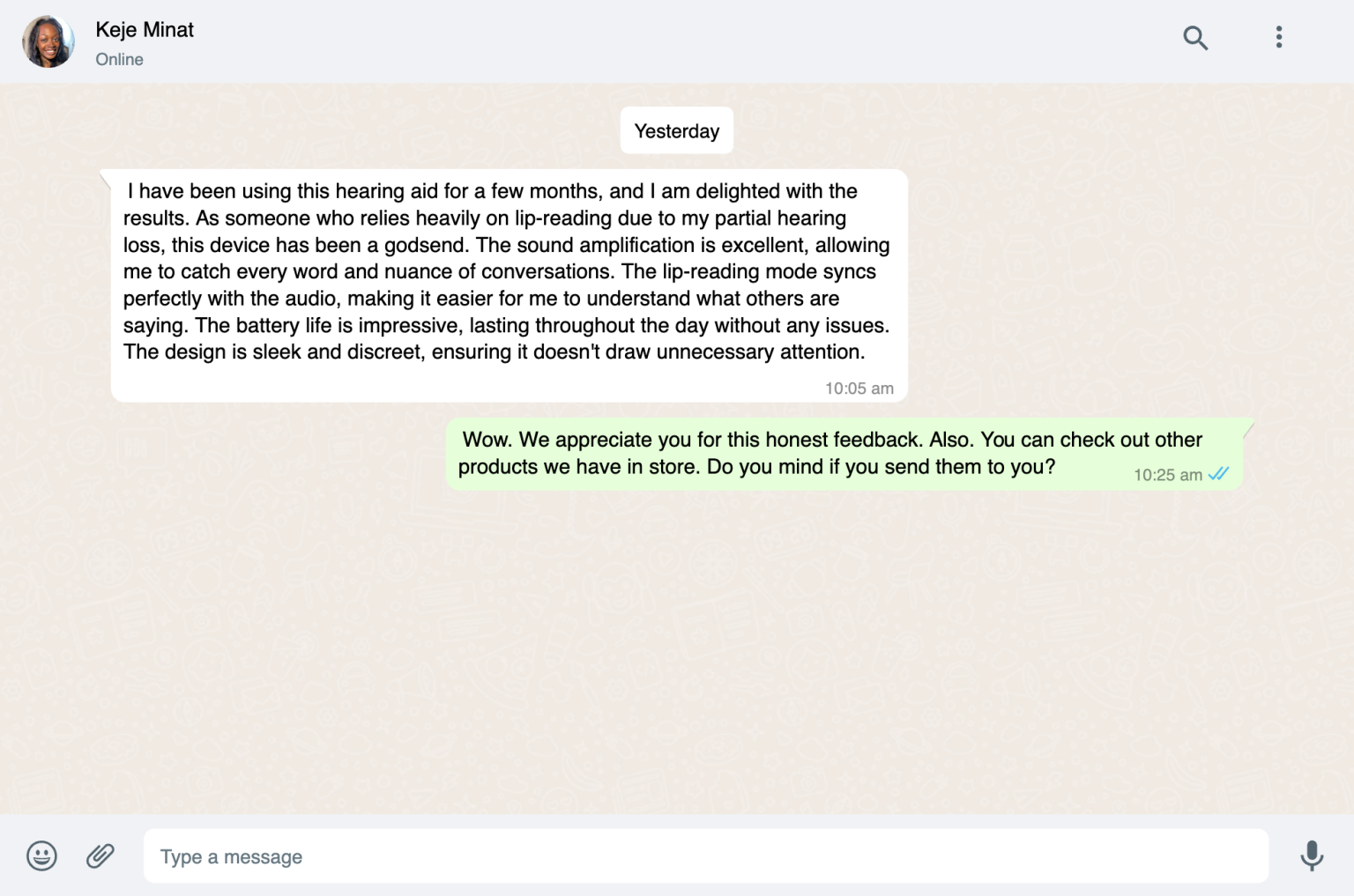Start voice recording with microphone icon
Viewport: 1354px width, 896px height.
point(1312,855)
